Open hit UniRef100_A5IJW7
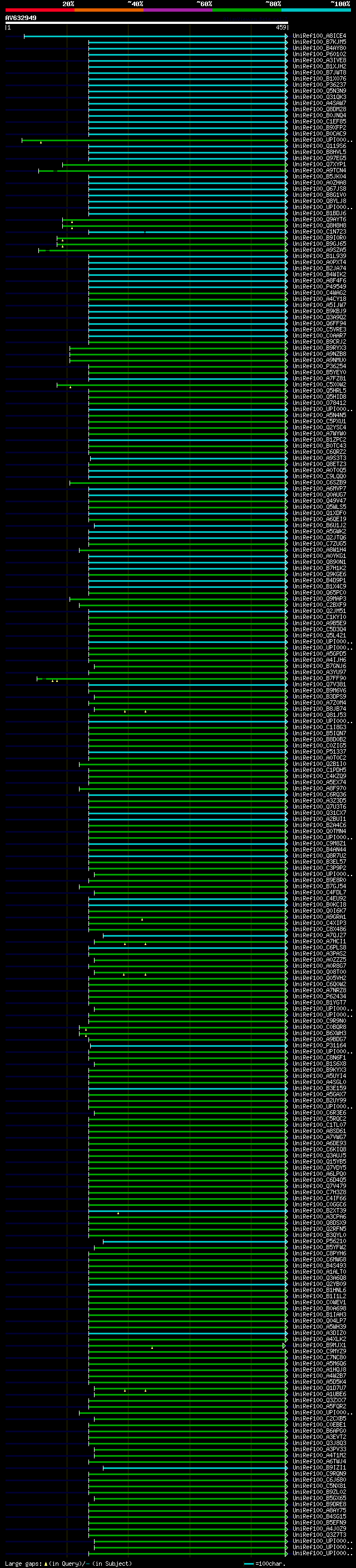 [319, 305]
